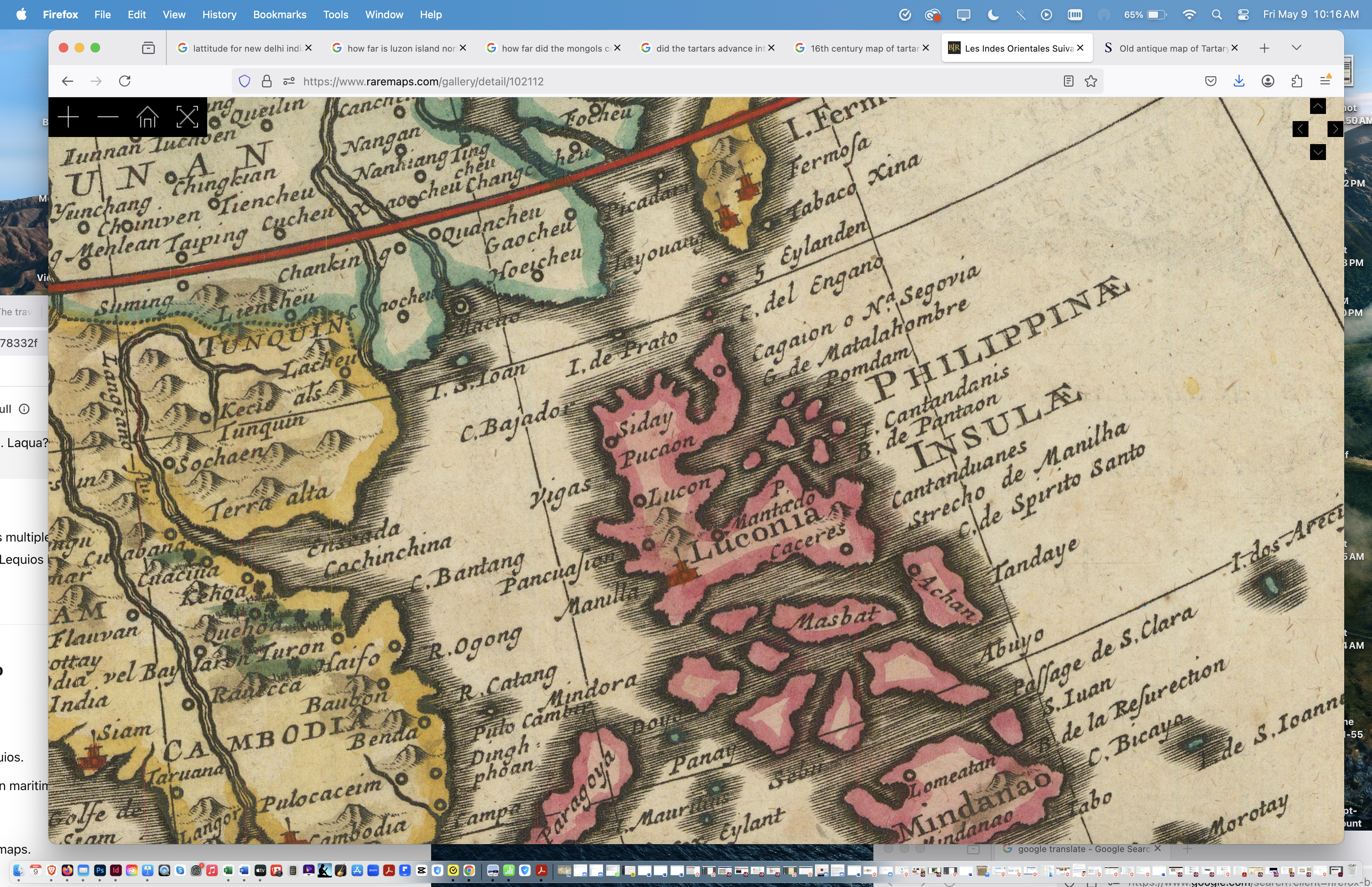Reset map view with home icon
This screenshot has width=1372, height=887.
click(x=147, y=118)
